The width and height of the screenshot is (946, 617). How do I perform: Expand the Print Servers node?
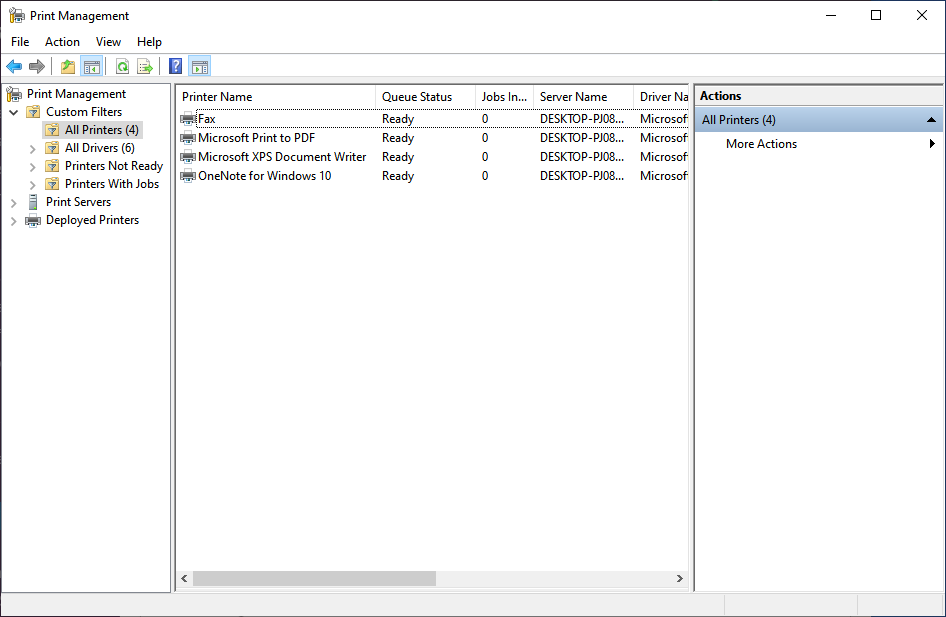tap(13, 203)
